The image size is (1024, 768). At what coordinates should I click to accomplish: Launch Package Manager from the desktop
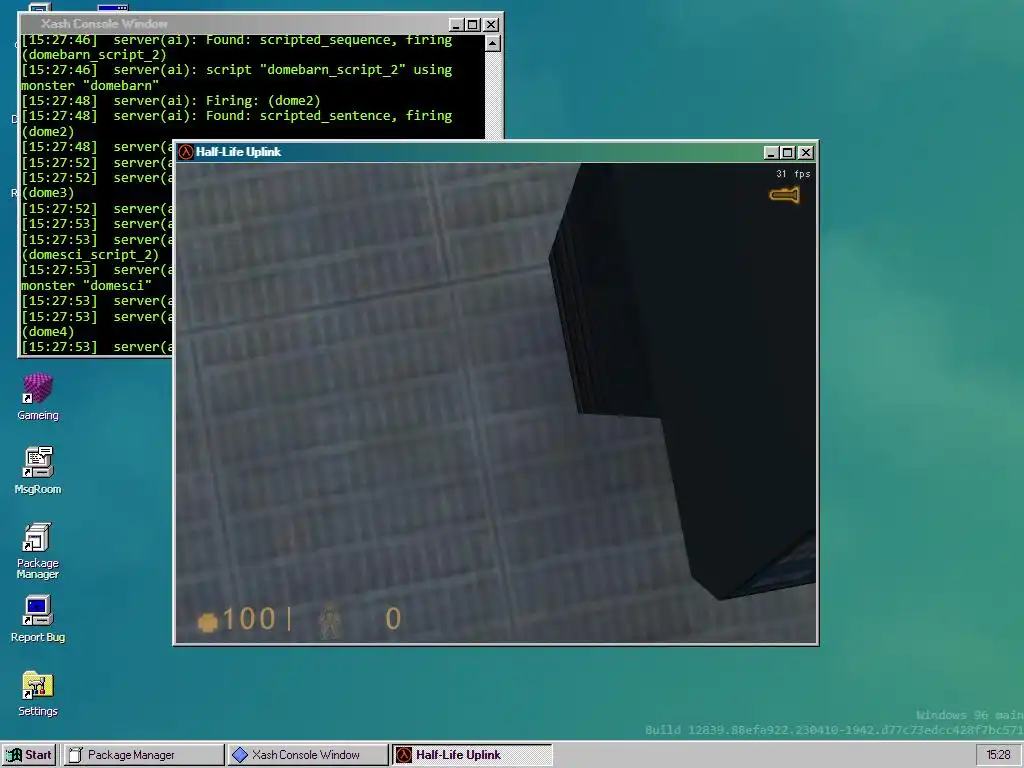pyautogui.click(x=37, y=551)
